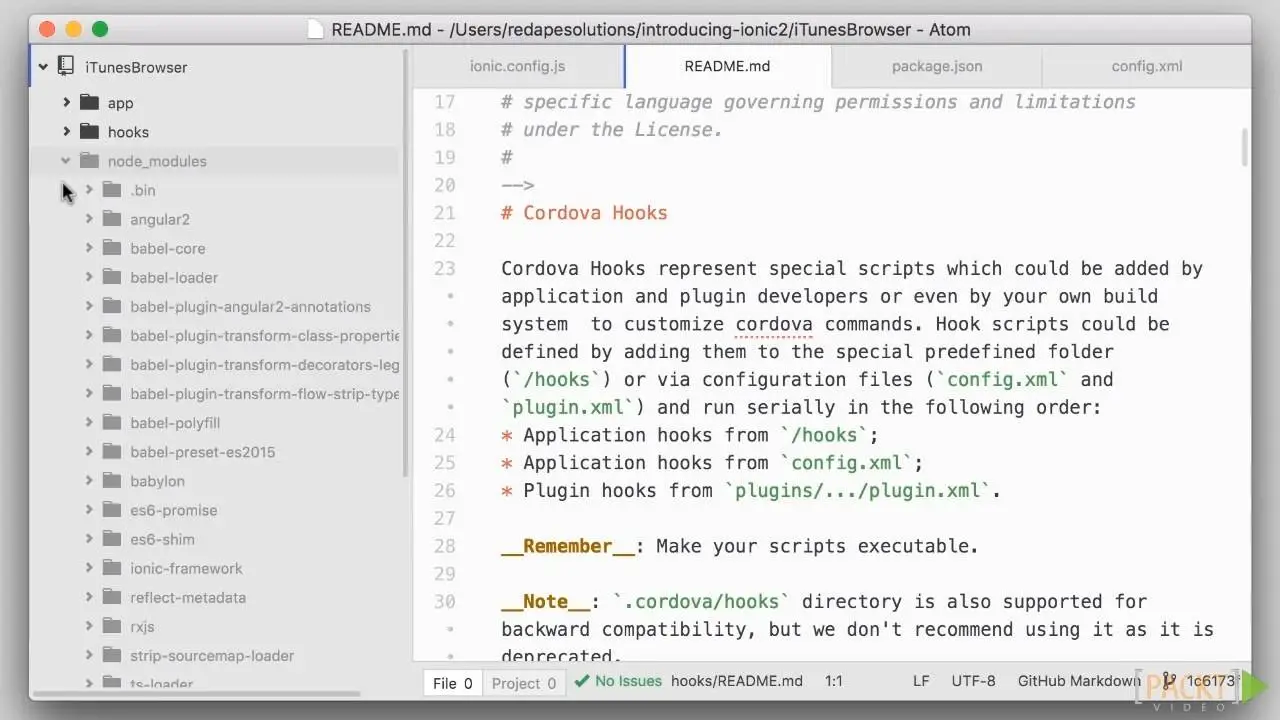Click the babel-loader folder icon
Image resolution: width=1280 pixels, height=720 pixels.
112,276
